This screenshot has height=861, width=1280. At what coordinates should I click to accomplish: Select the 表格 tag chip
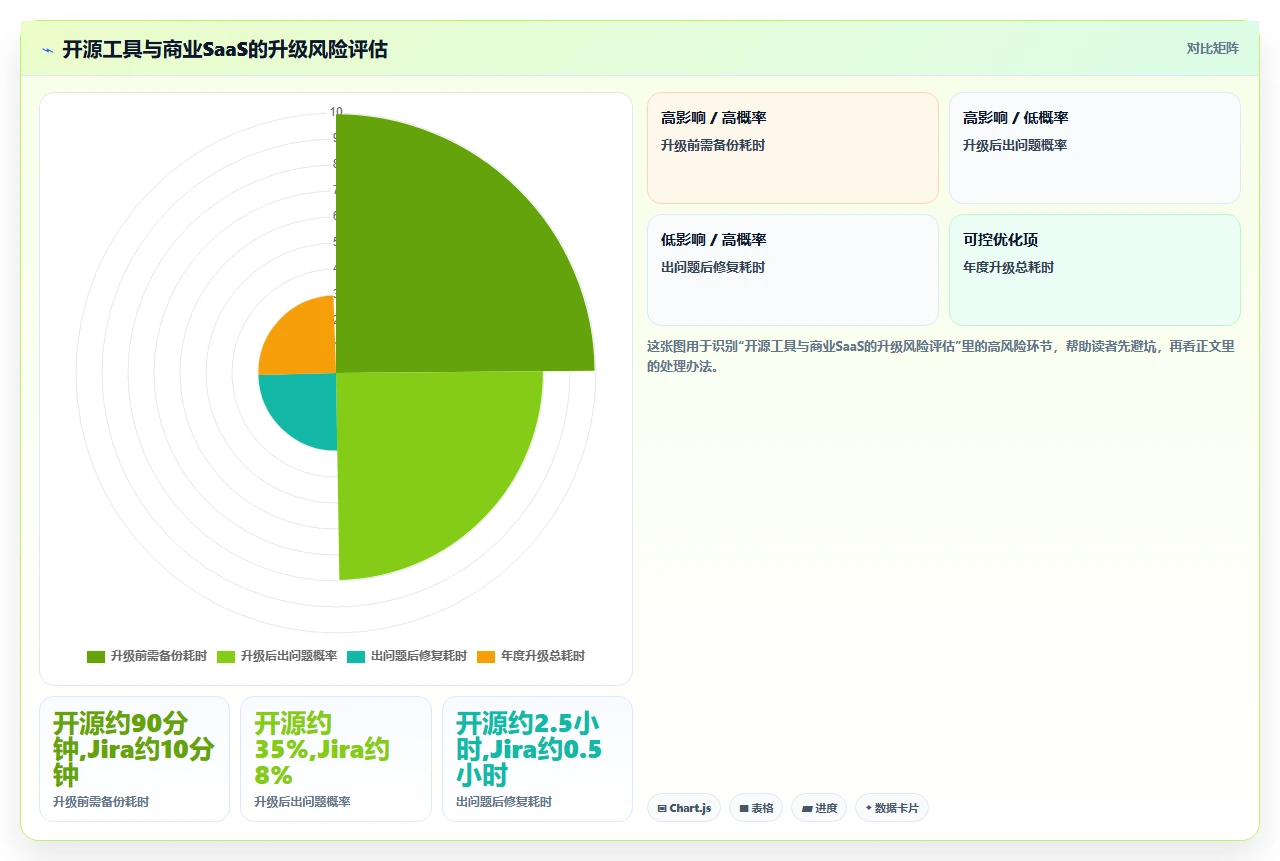point(756,808)
